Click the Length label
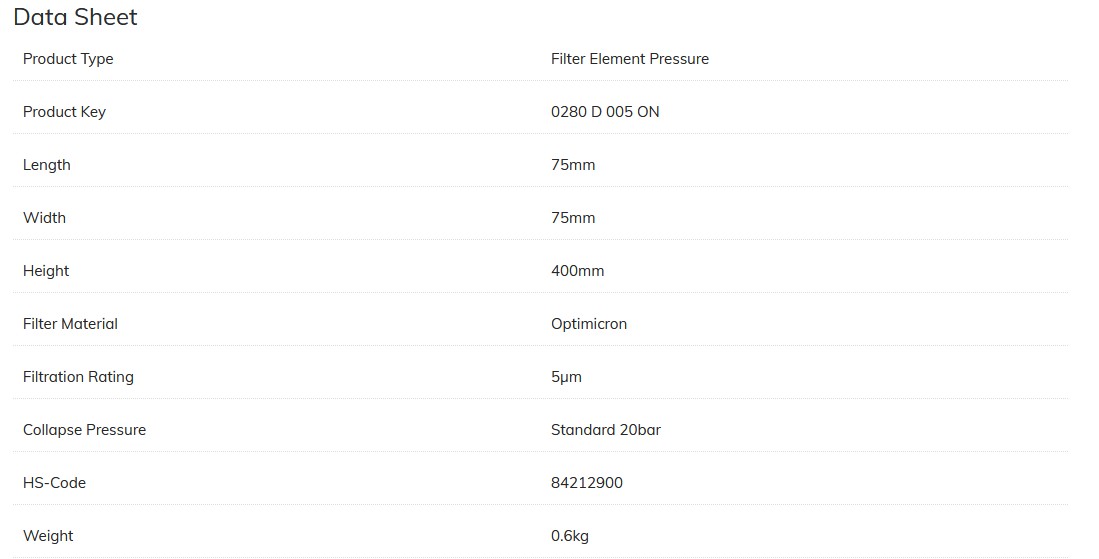This screenshot has height=559, width=1099. 47,165
